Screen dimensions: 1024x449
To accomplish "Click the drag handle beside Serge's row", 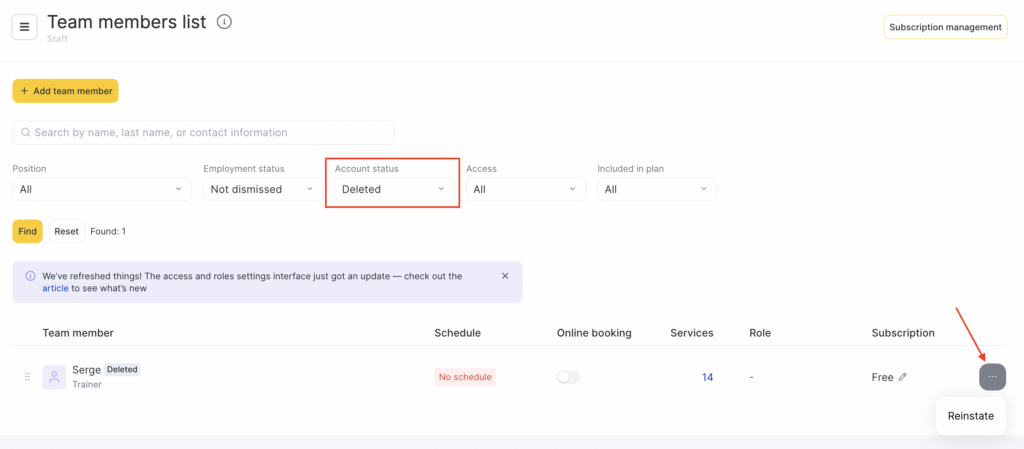I will tap(27, 377).
